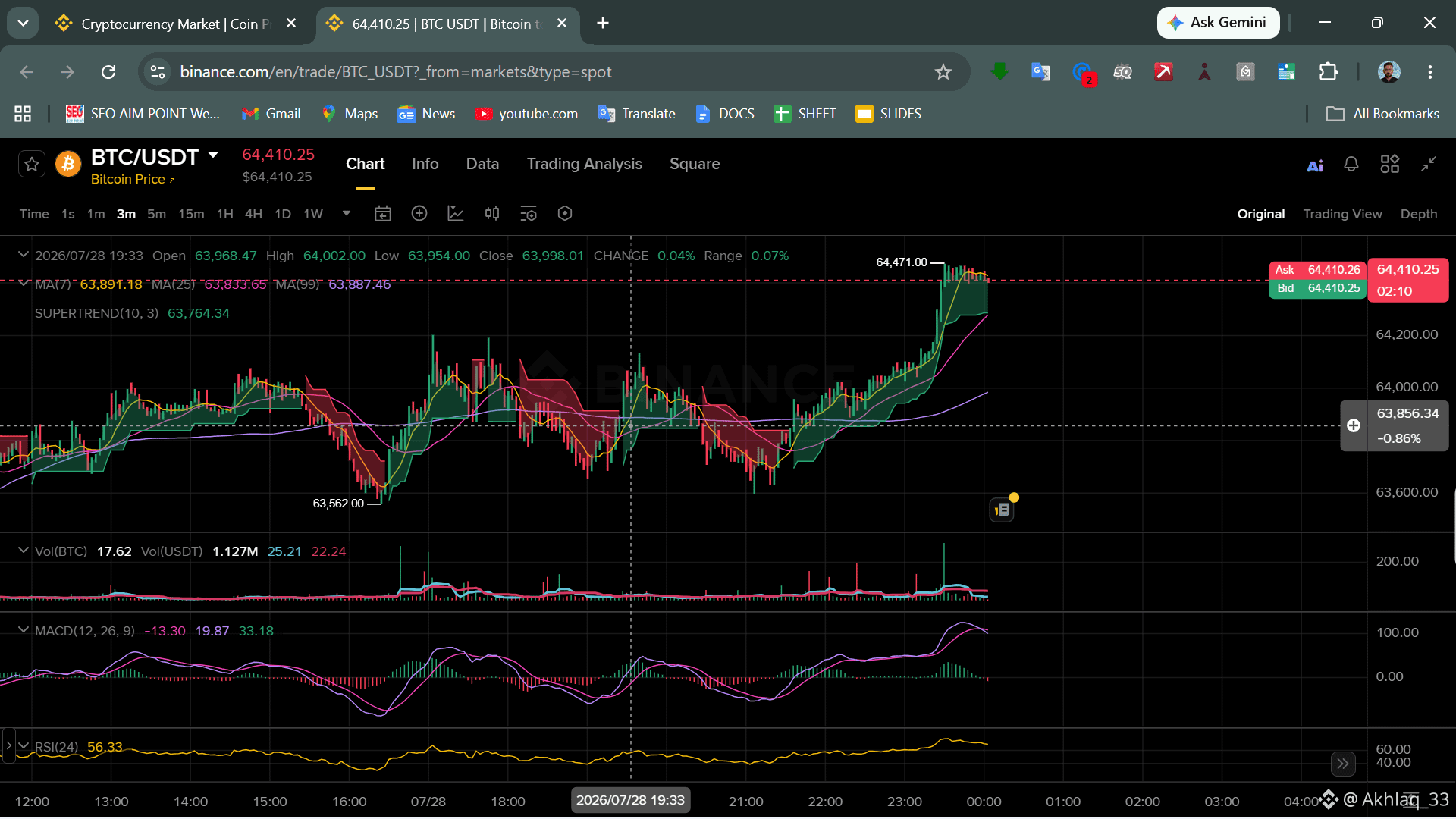The width and height of the screenshot is (1456, 819).
Task: Open the candlestick chart style icon
Action: (492, 214)
